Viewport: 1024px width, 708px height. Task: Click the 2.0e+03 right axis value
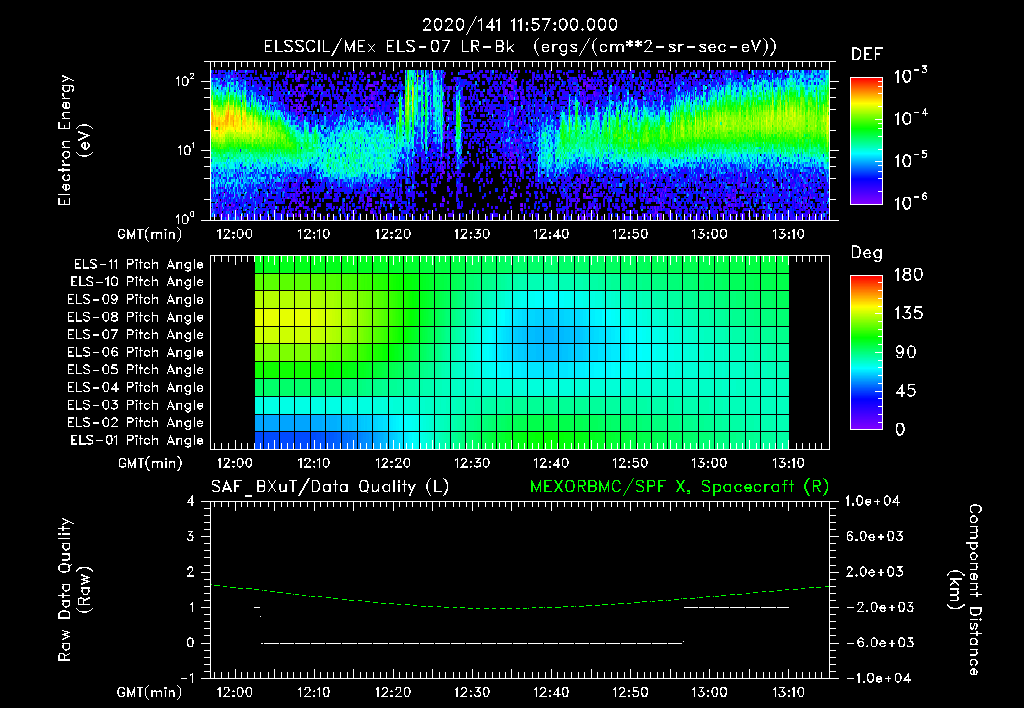tap(875, 571)
